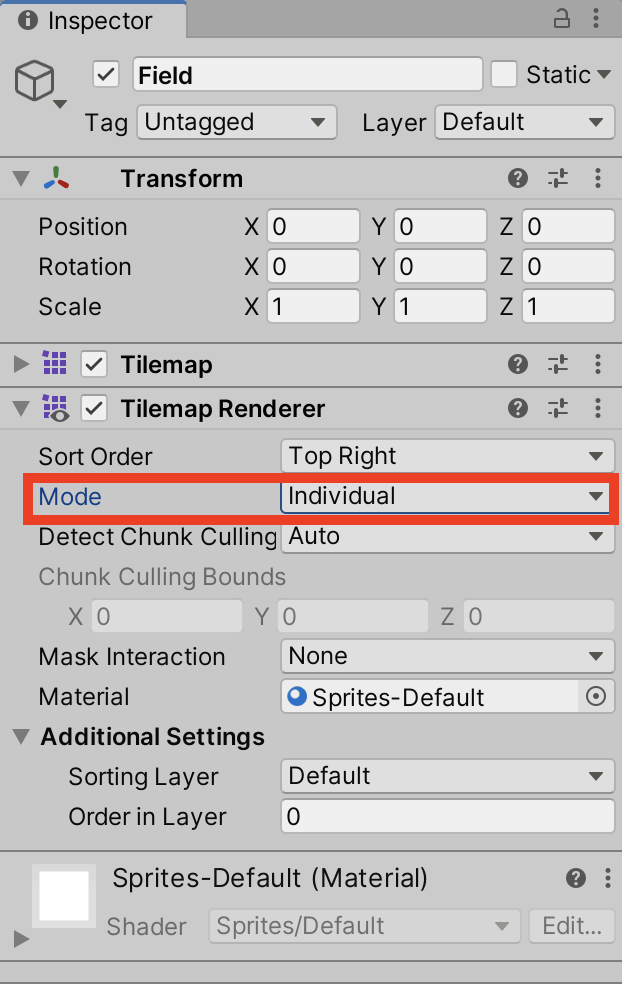
Task: Open Tilemap component help icon
Action: pos(518,365)
